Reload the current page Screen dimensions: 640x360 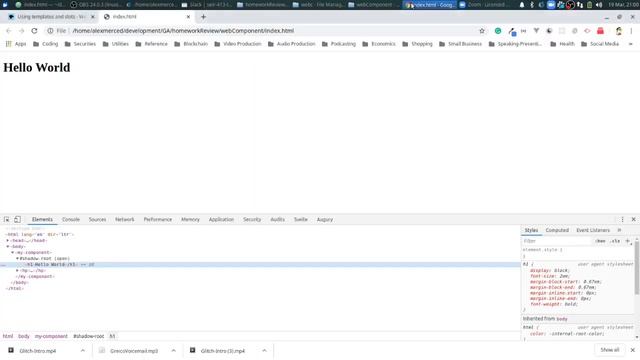click(x=34, y=31)
